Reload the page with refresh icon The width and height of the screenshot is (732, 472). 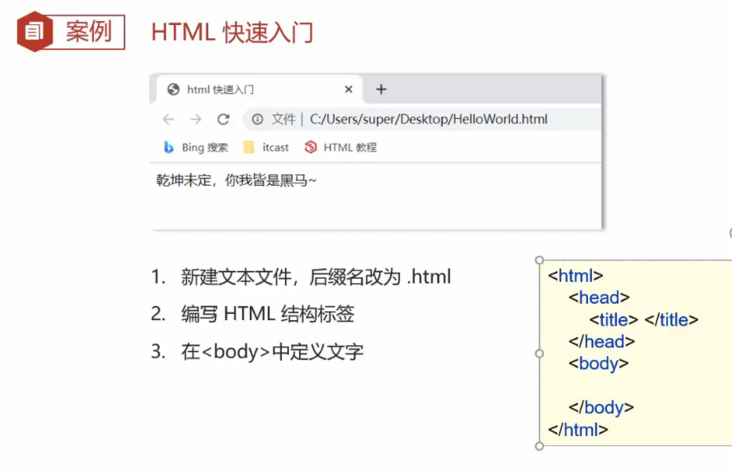(223, 120)
